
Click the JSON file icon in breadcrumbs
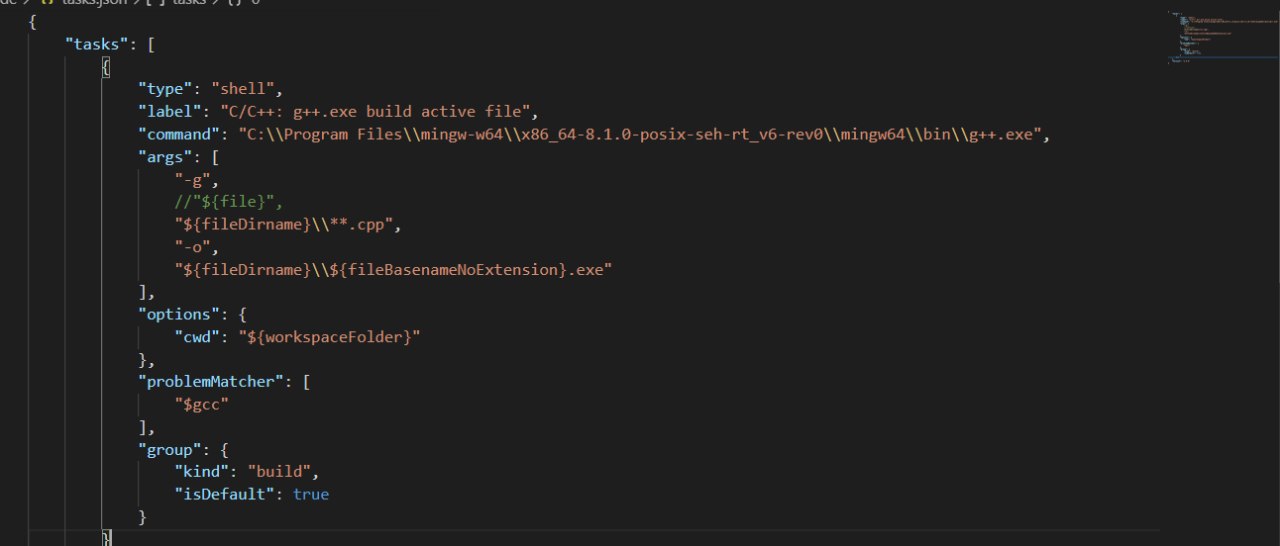pyautogui.click(x=45, y=3)
